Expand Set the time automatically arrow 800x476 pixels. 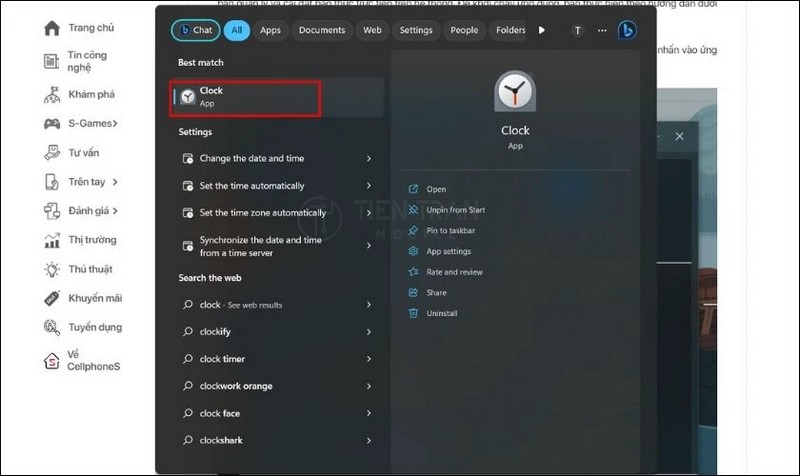pyautogui.click(x=369, y=186)
